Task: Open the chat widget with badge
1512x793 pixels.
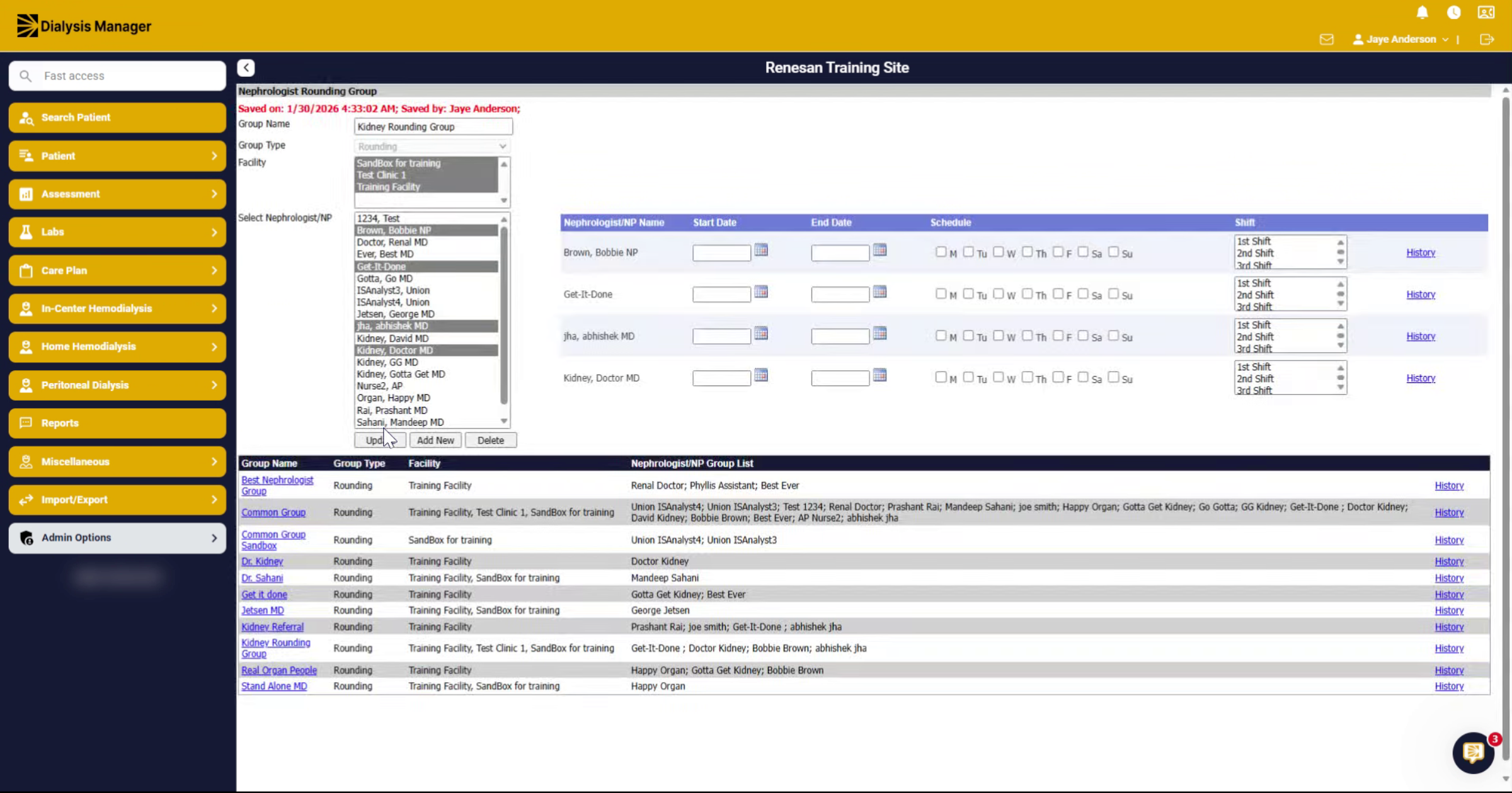Action: pos(1474,752)
